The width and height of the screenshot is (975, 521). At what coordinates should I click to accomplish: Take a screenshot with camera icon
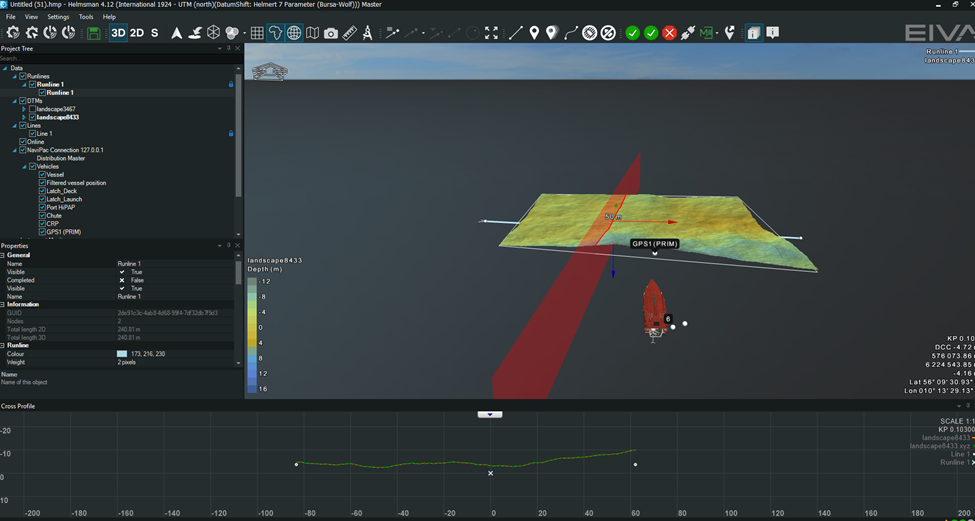(331, 33)
